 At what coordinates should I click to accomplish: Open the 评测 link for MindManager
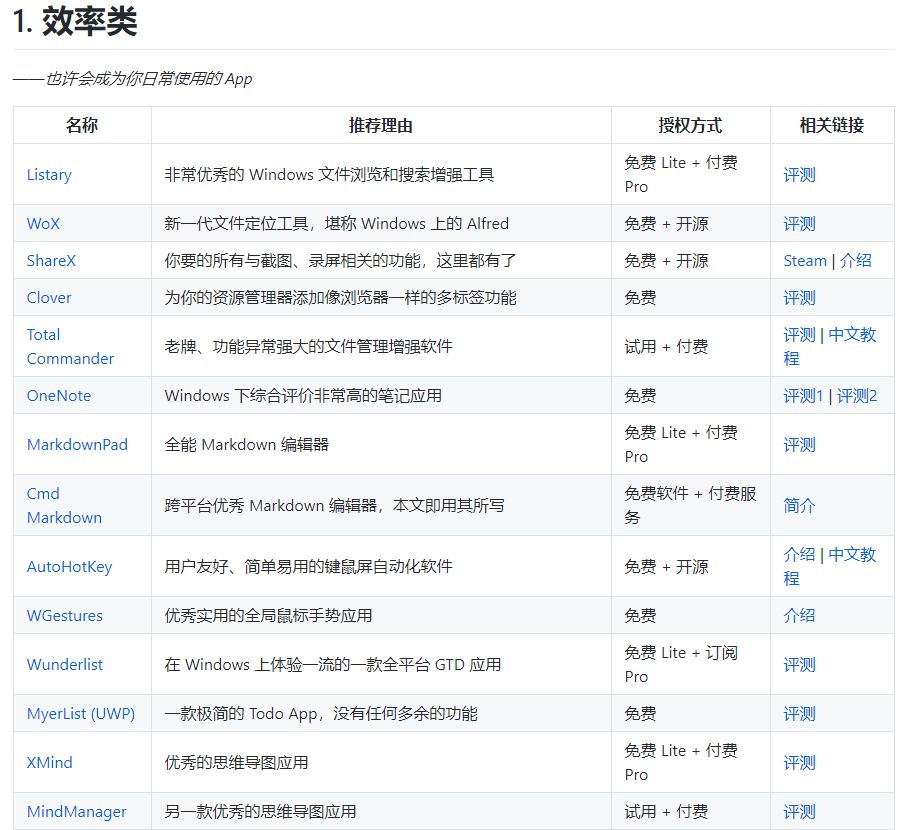pos(798,811)
